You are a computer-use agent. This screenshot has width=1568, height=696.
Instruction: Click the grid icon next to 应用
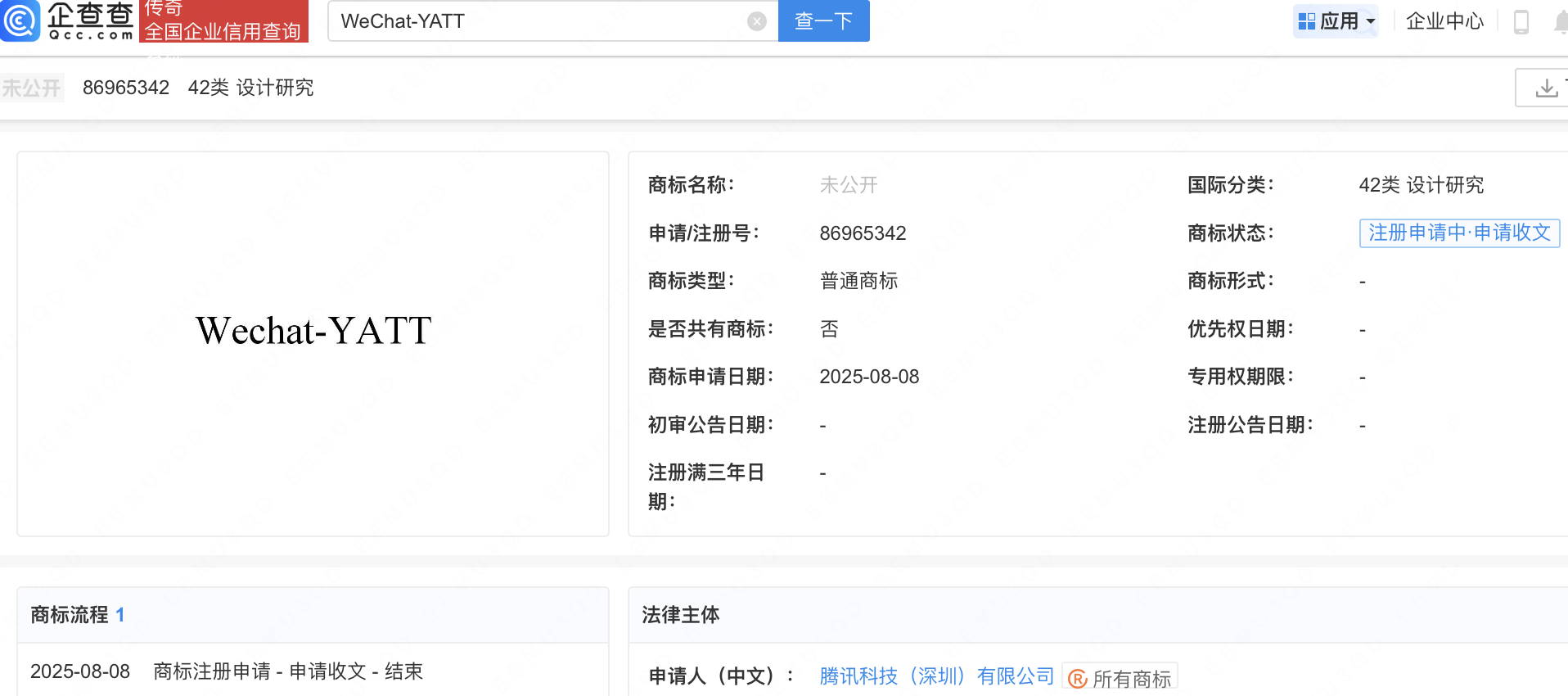pyautogui.click(x=1307, y=21)
